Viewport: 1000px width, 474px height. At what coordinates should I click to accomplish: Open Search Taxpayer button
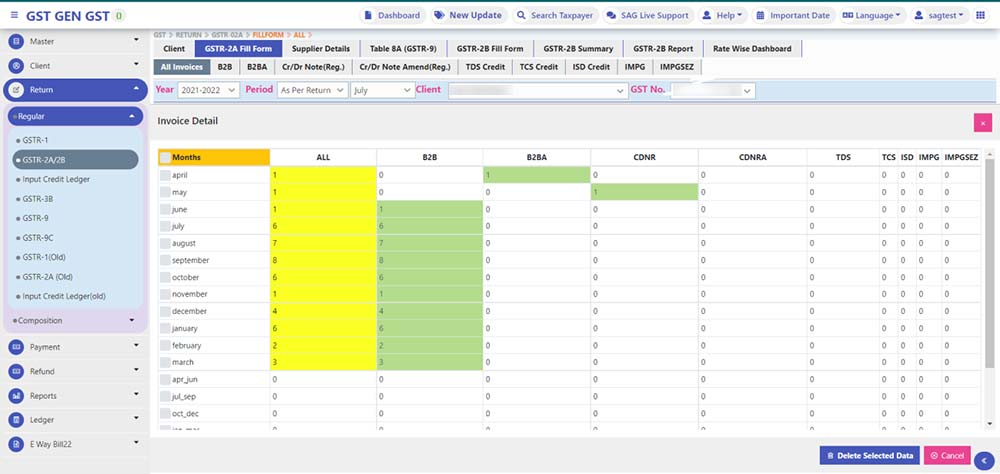pos(553,16)
